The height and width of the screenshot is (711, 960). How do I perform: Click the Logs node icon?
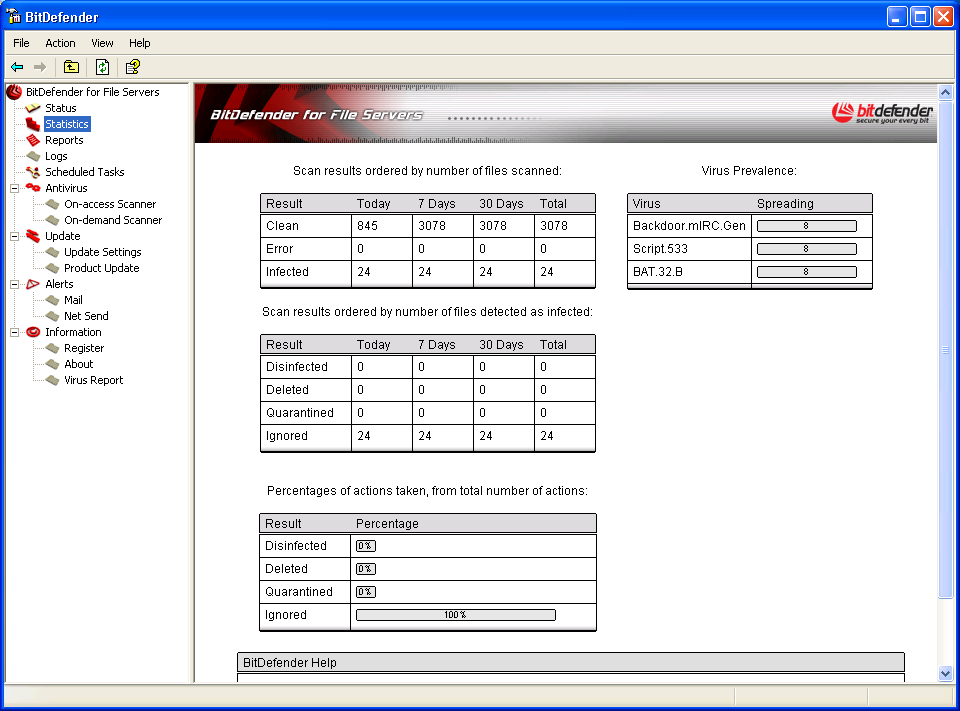coord(33,156)
